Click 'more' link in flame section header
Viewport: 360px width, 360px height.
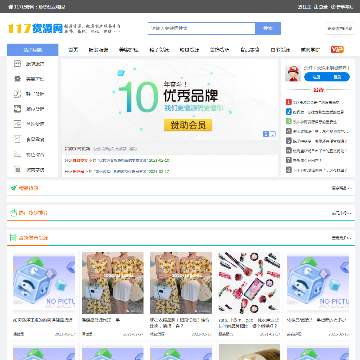pos(342,213)
